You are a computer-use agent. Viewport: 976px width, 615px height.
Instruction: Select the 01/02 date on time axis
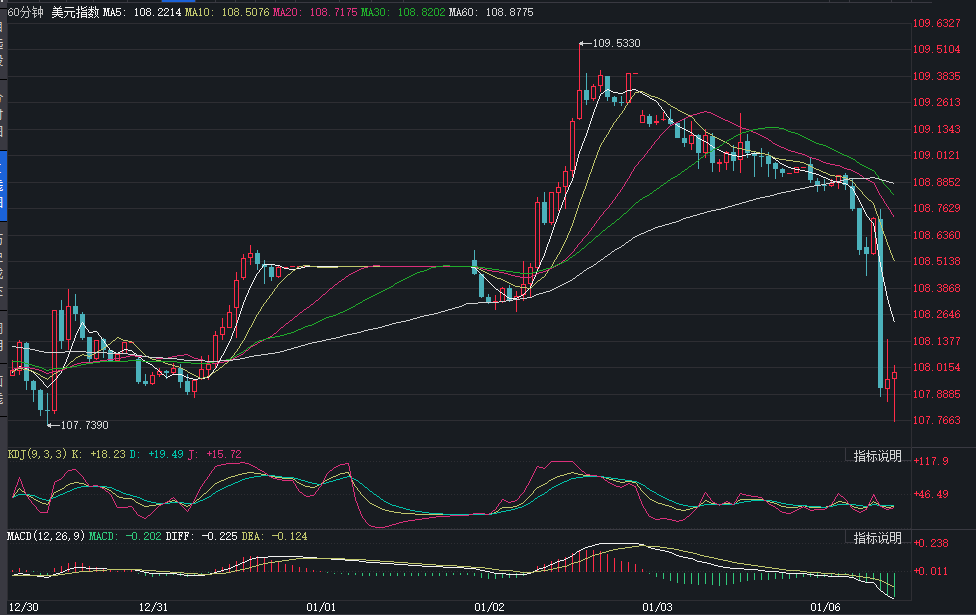point(490,607)
